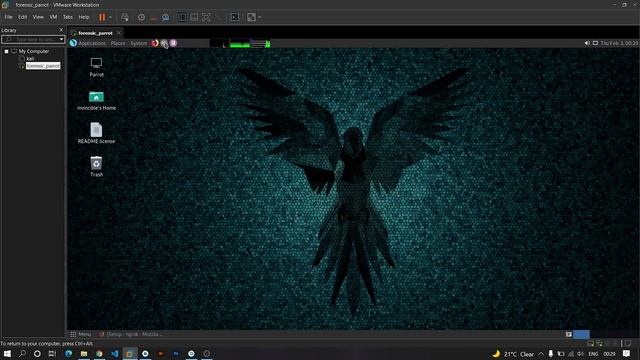Open the View menu
Image resolution: width=640 pixels, height=360 pixels.
click(38, 17)
